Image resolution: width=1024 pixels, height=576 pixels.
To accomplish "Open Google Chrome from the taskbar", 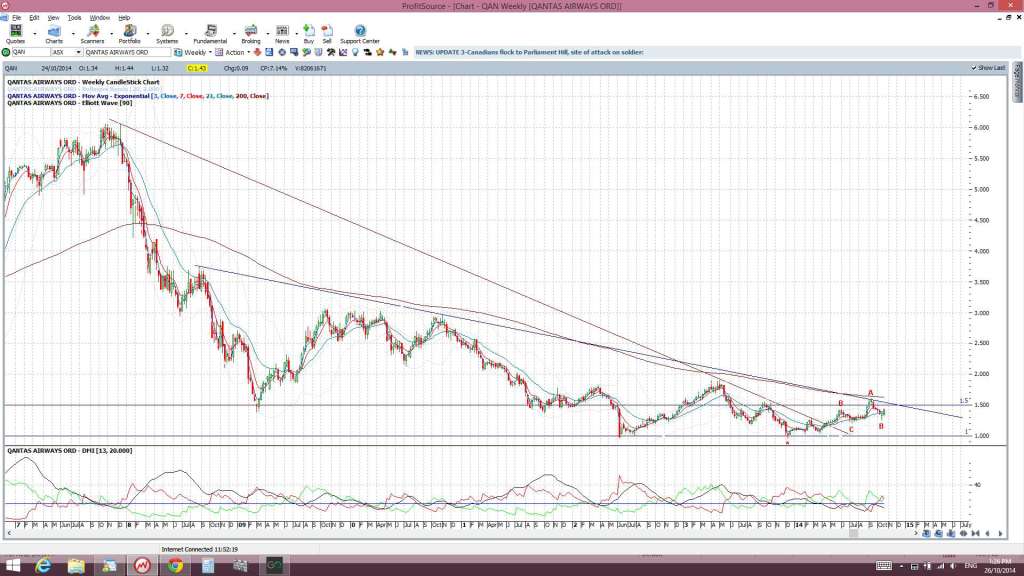I will (x=174, y=566).
